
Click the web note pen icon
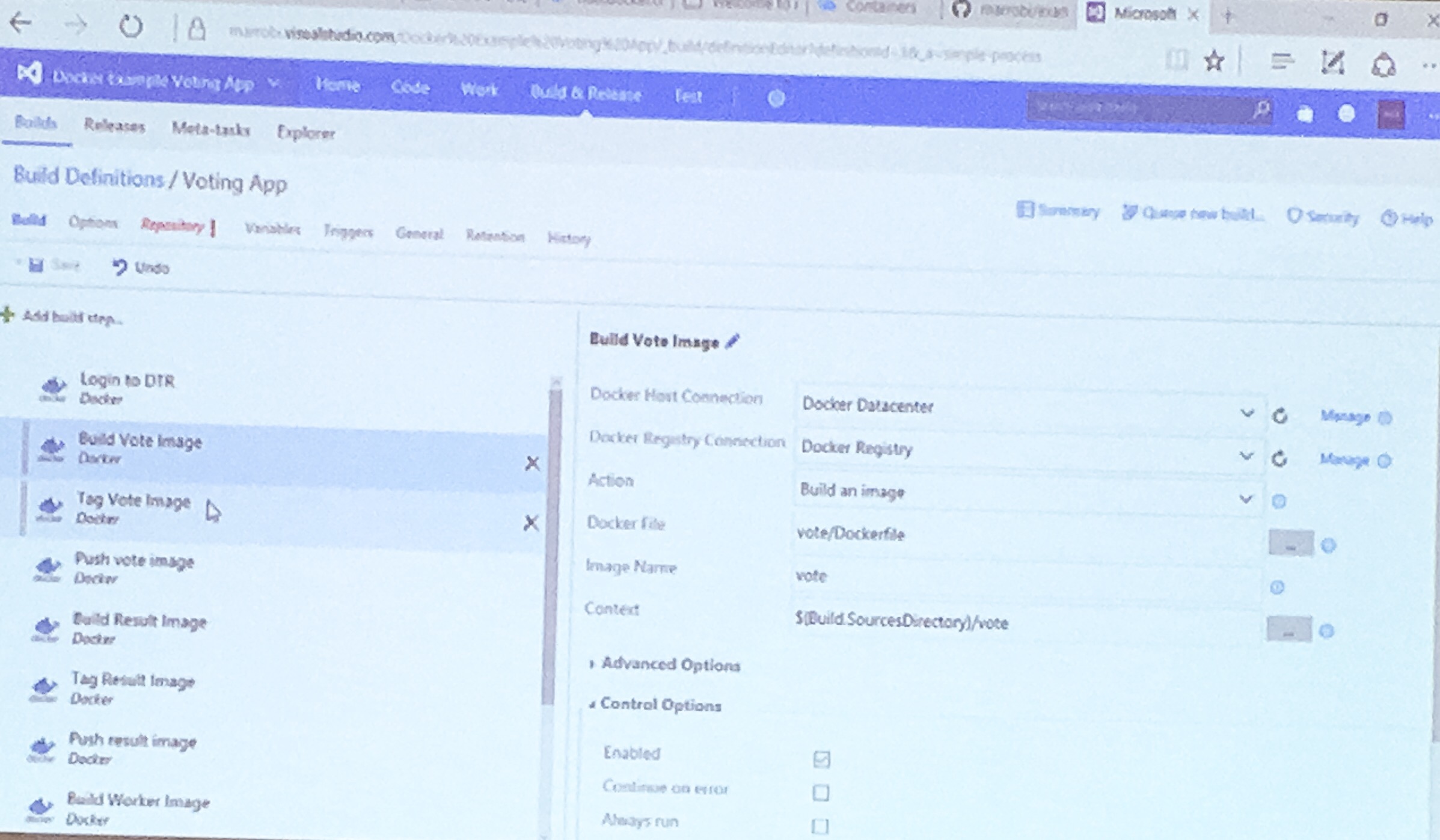(1332, 62)
